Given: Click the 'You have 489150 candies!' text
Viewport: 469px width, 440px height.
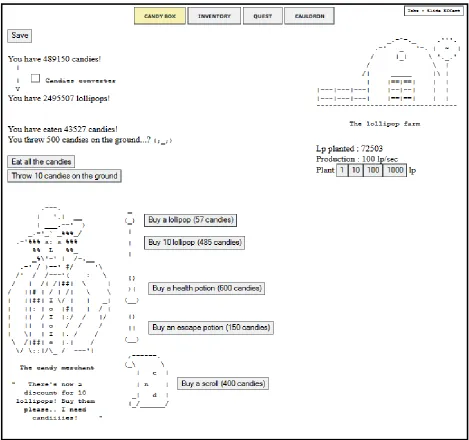Looking at the screenshot, I should point(54,59).
